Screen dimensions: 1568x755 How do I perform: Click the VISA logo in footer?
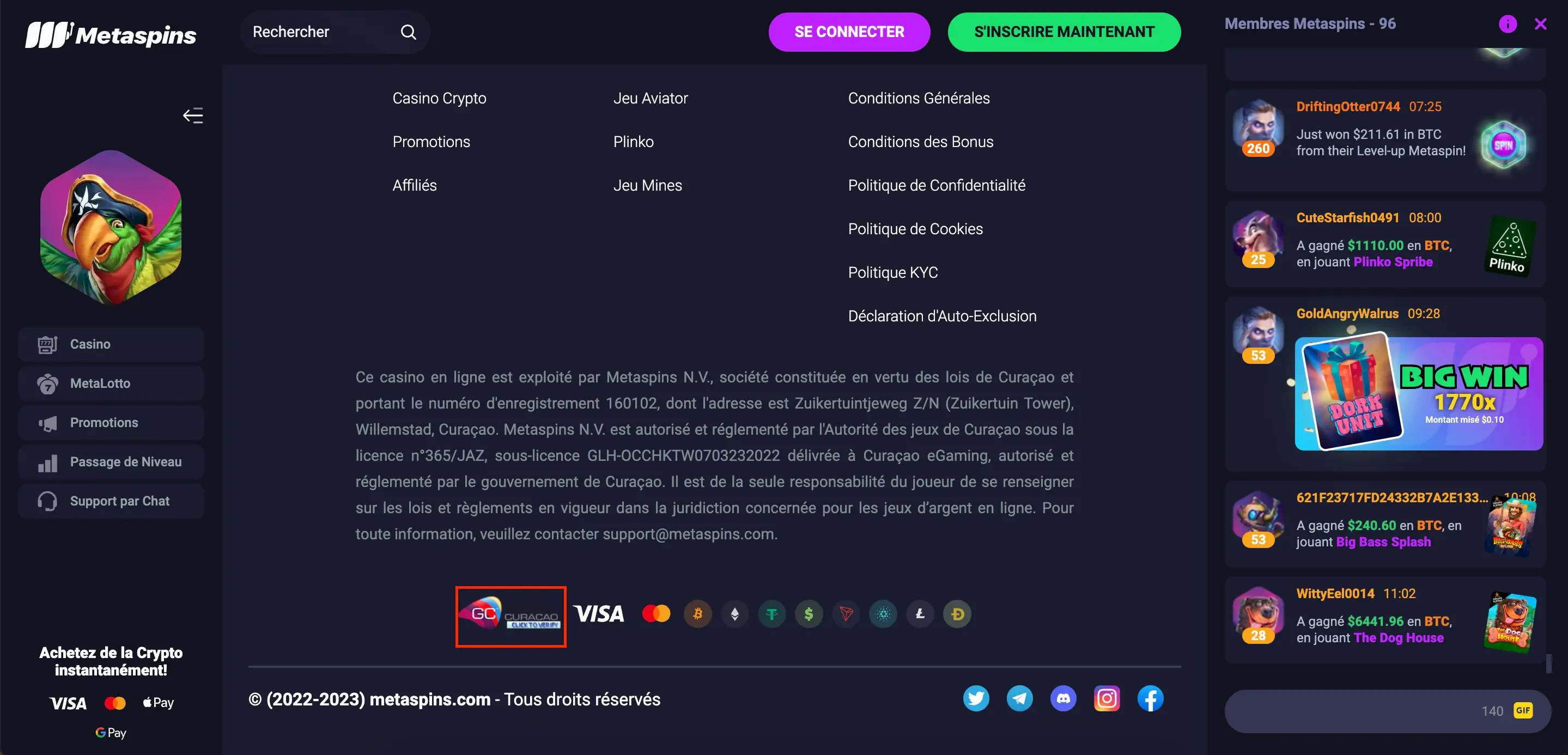tap(598, 614)
